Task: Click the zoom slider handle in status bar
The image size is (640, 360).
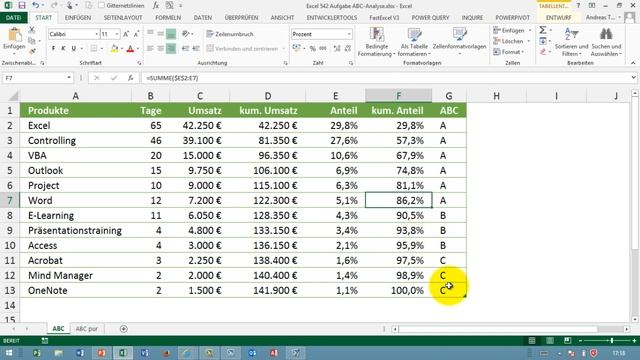Action: click(611, 340)
